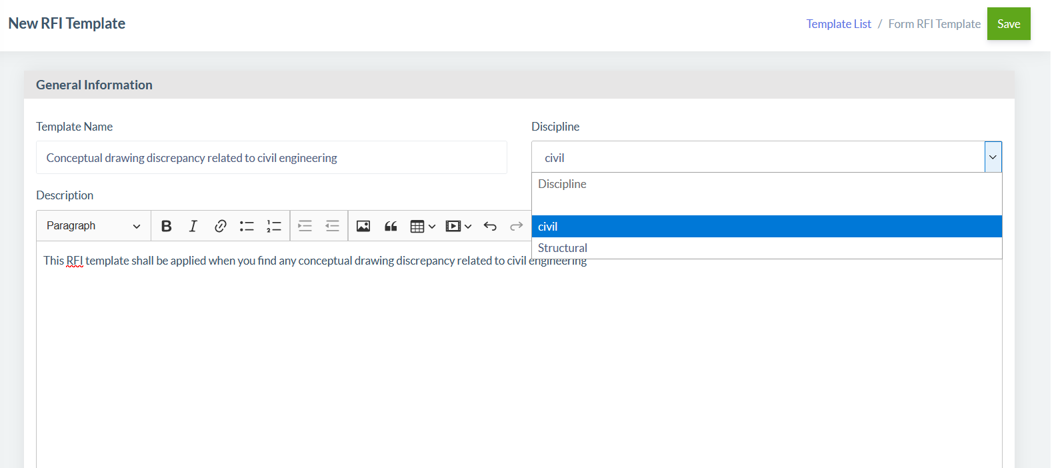Open the Paragraph heading style dropdown
The width and height of the screenshot is (1051, 468).
[93, 226]
